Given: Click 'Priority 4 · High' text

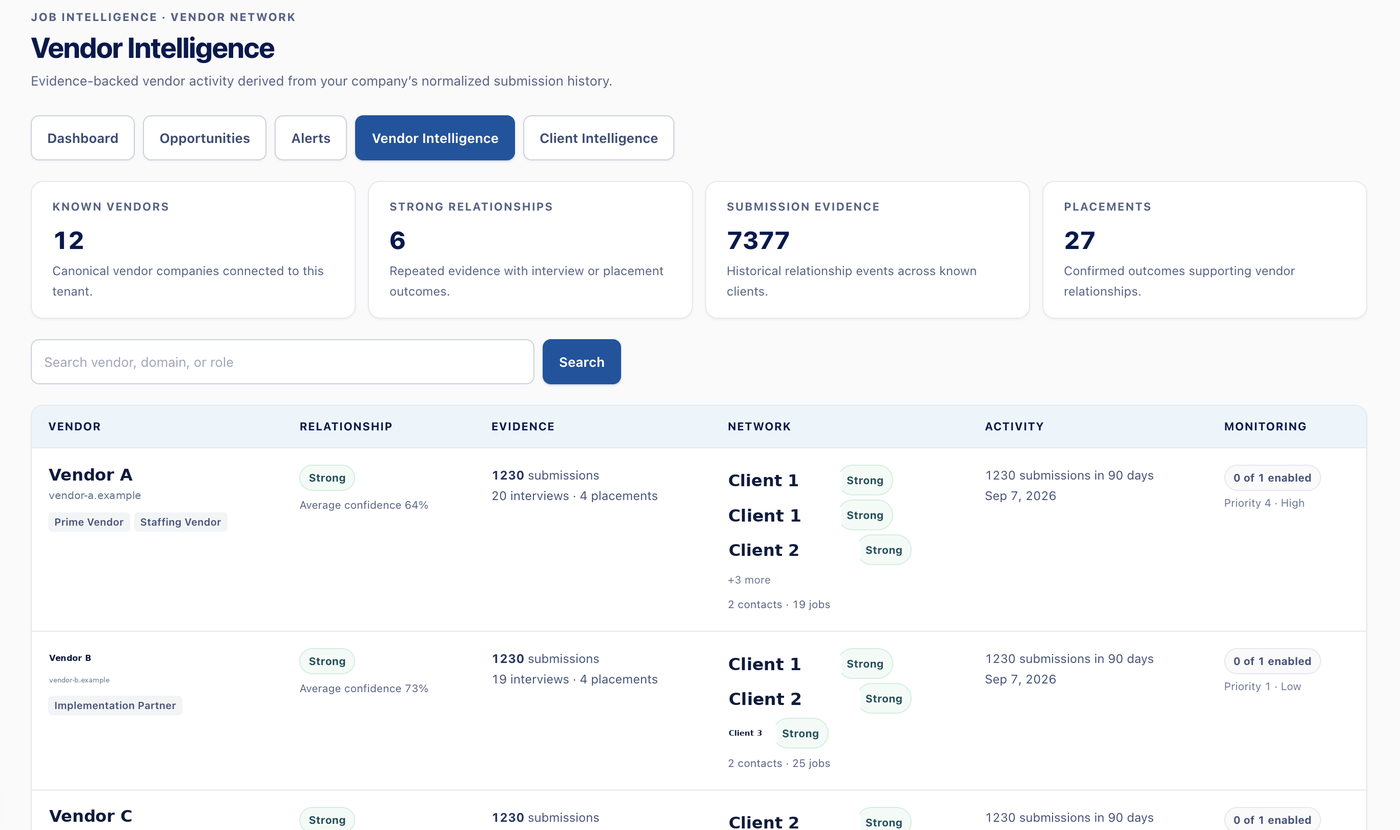Looking at the screenshot, I should [1264, 503].
